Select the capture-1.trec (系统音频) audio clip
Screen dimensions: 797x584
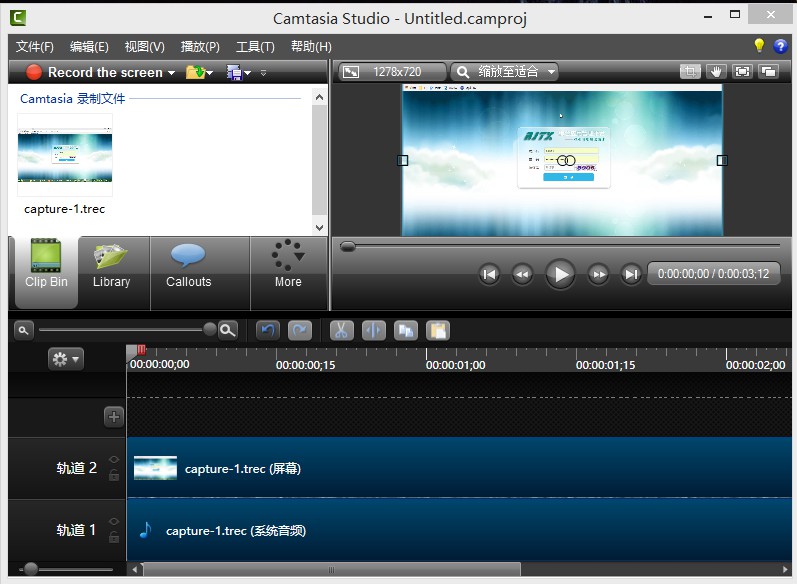pos(459,530)
